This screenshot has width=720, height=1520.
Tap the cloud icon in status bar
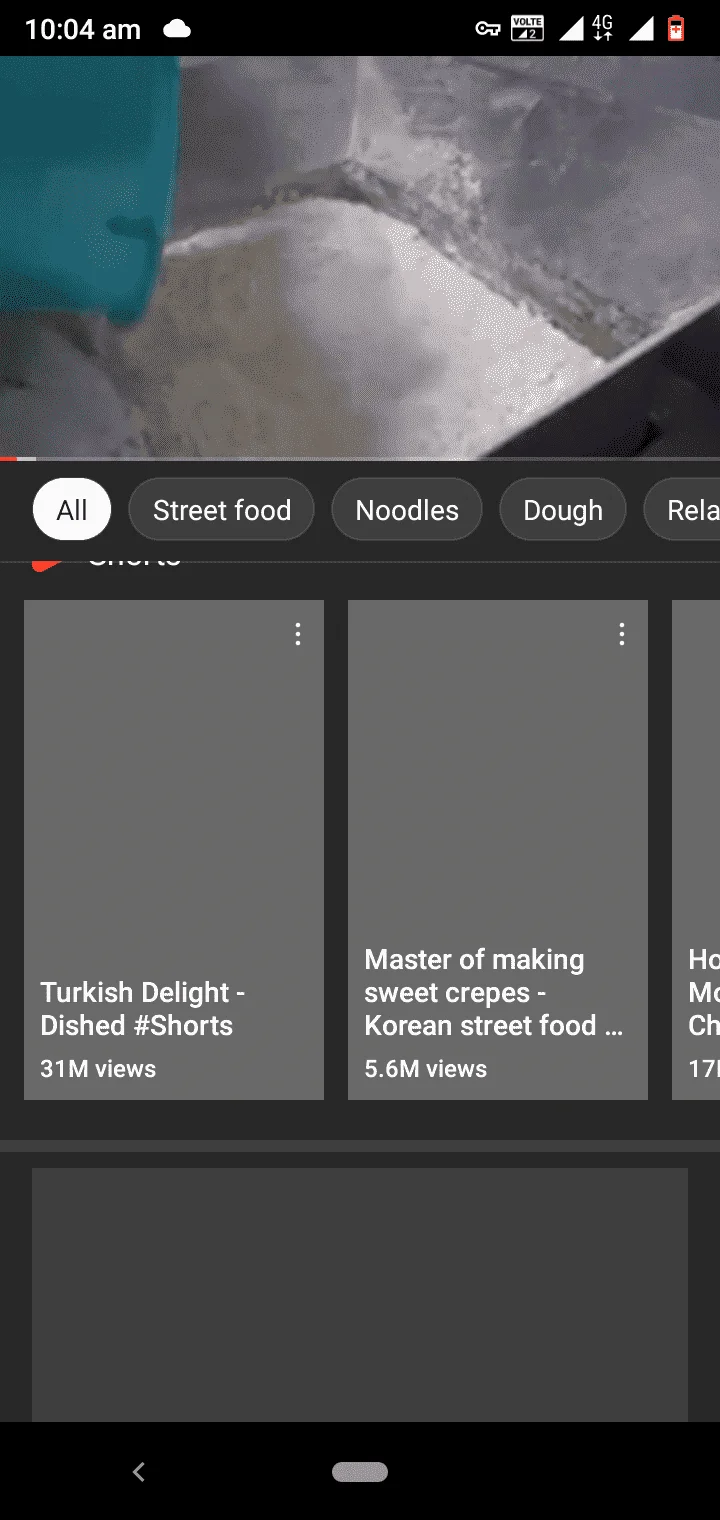(177, 29)
